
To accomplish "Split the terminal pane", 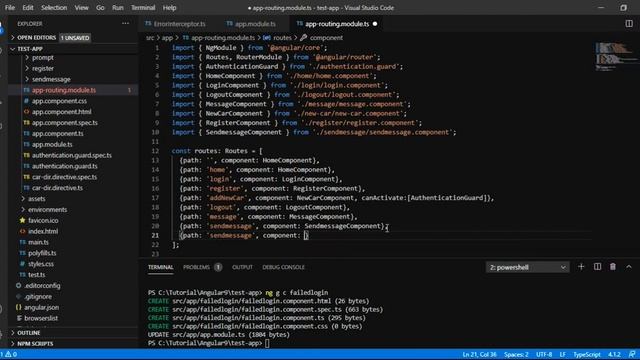I will pyautogui.click(x=597, y=267).
